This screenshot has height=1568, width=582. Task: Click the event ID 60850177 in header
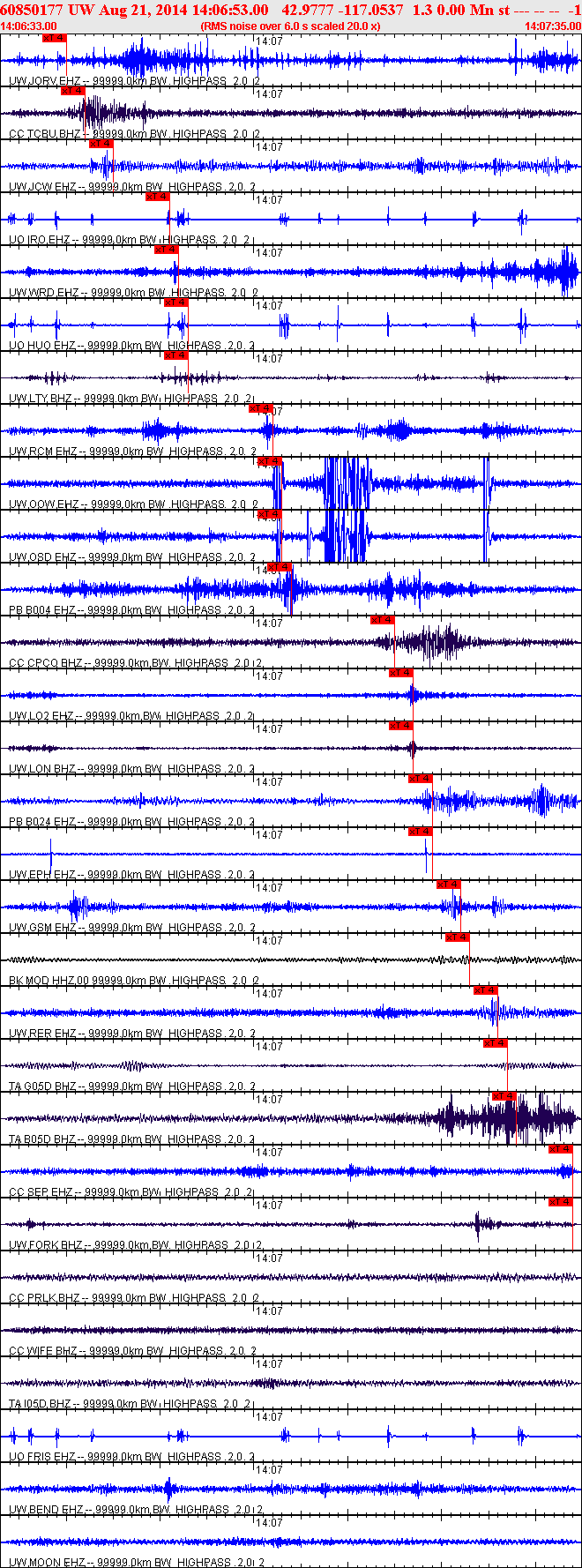tap(33, 10)
